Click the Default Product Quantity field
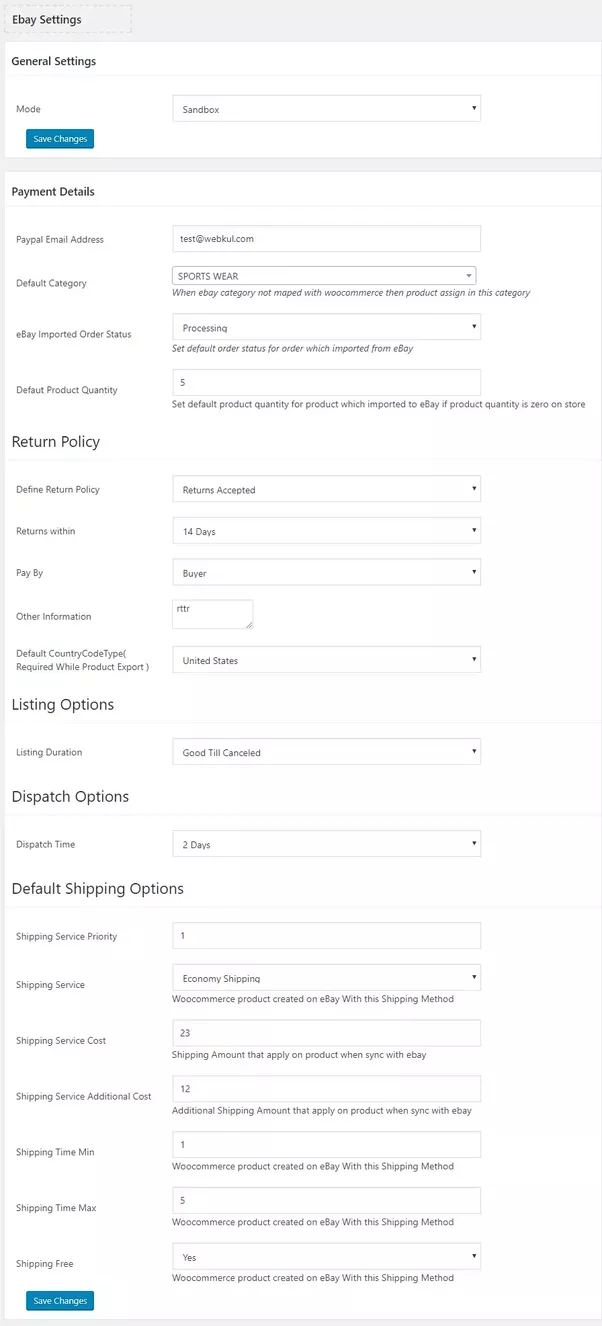Viewport: 602px width, 1326px height. 326,382
